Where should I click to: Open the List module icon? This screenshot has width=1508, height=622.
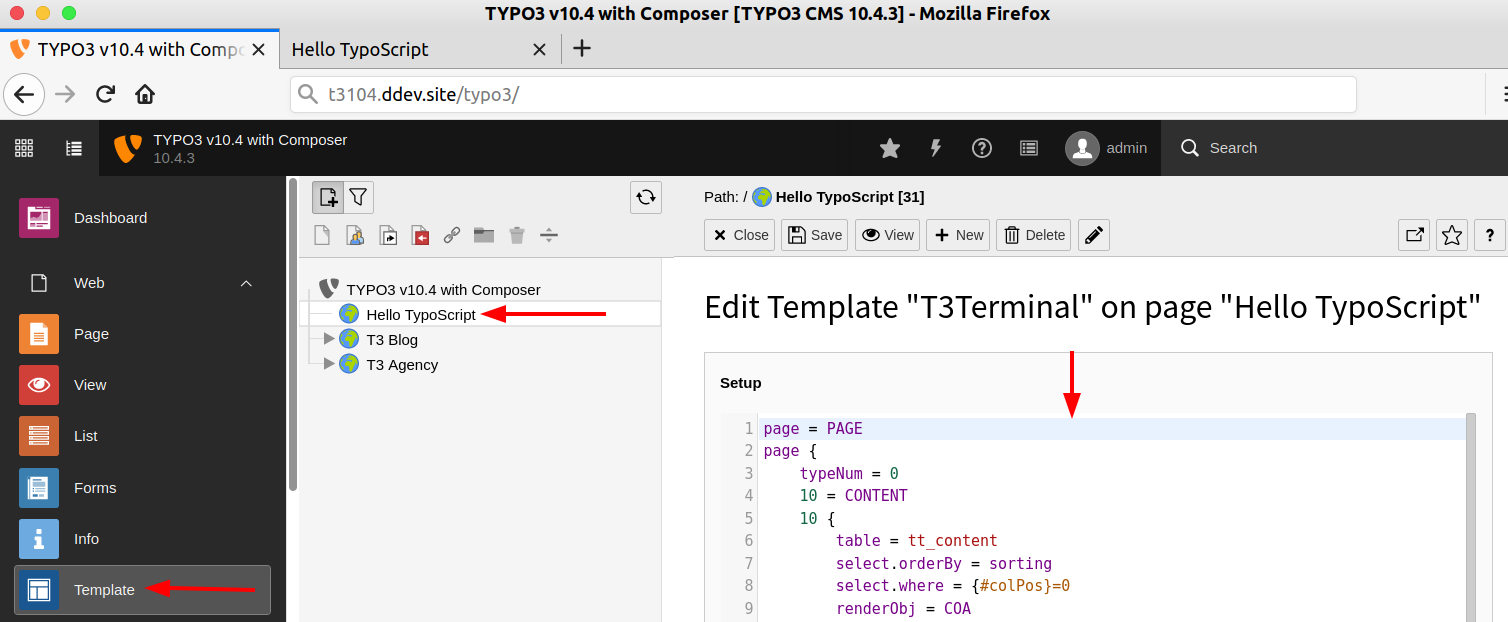pos(39,436)
